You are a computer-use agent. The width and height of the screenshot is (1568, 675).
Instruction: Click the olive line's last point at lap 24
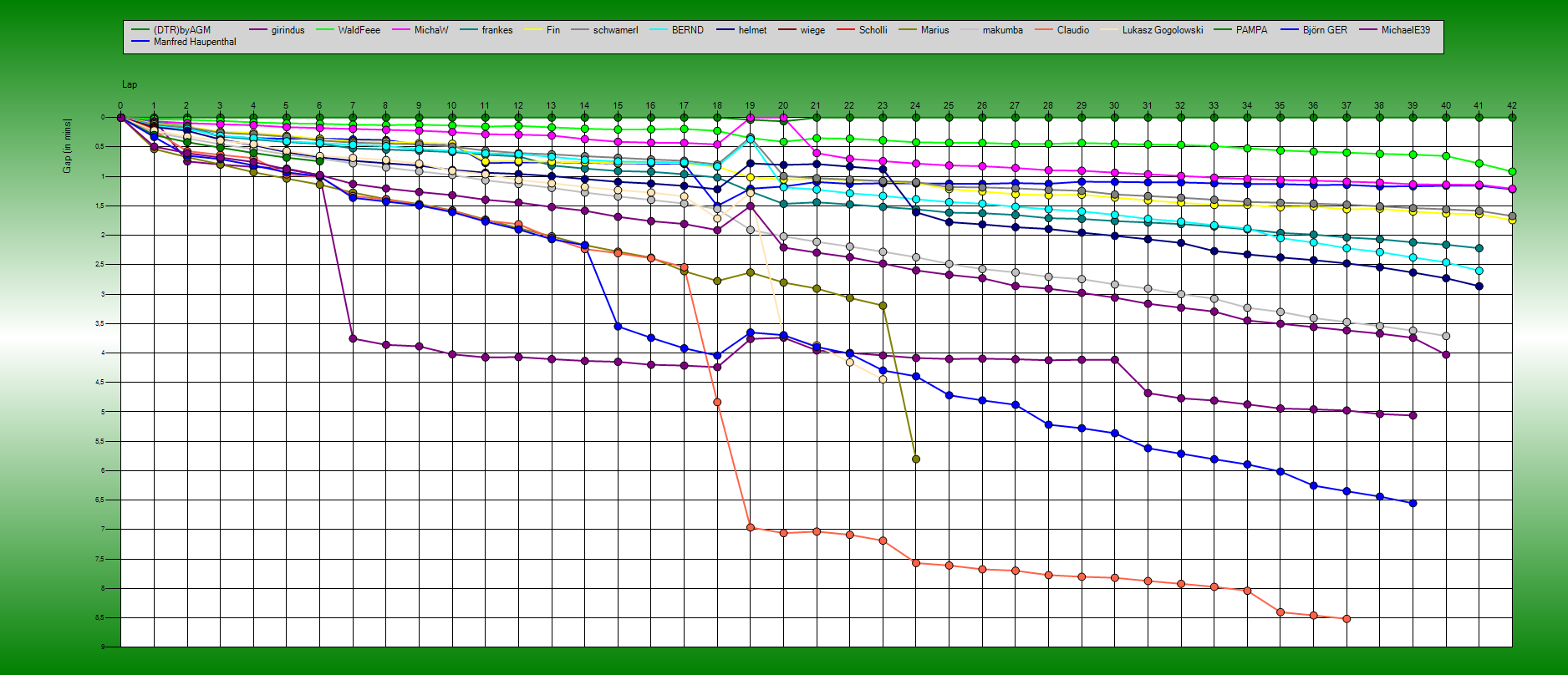[916, 459]
